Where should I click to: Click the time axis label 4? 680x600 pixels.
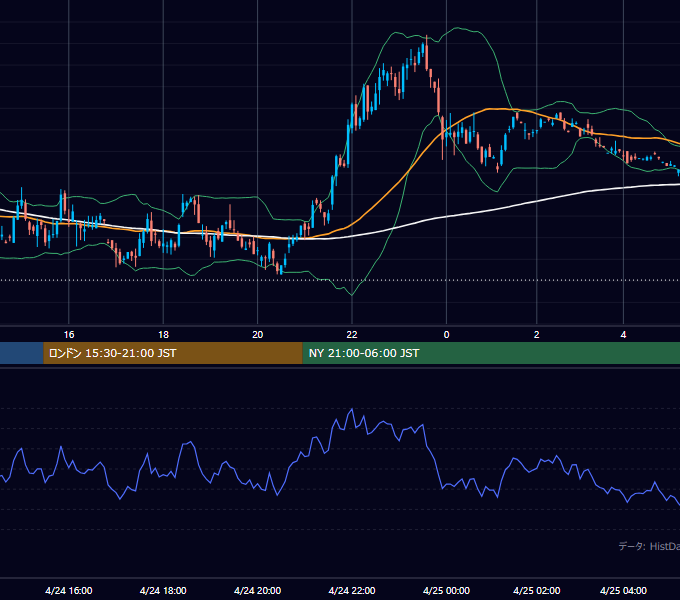coord(623,335)
